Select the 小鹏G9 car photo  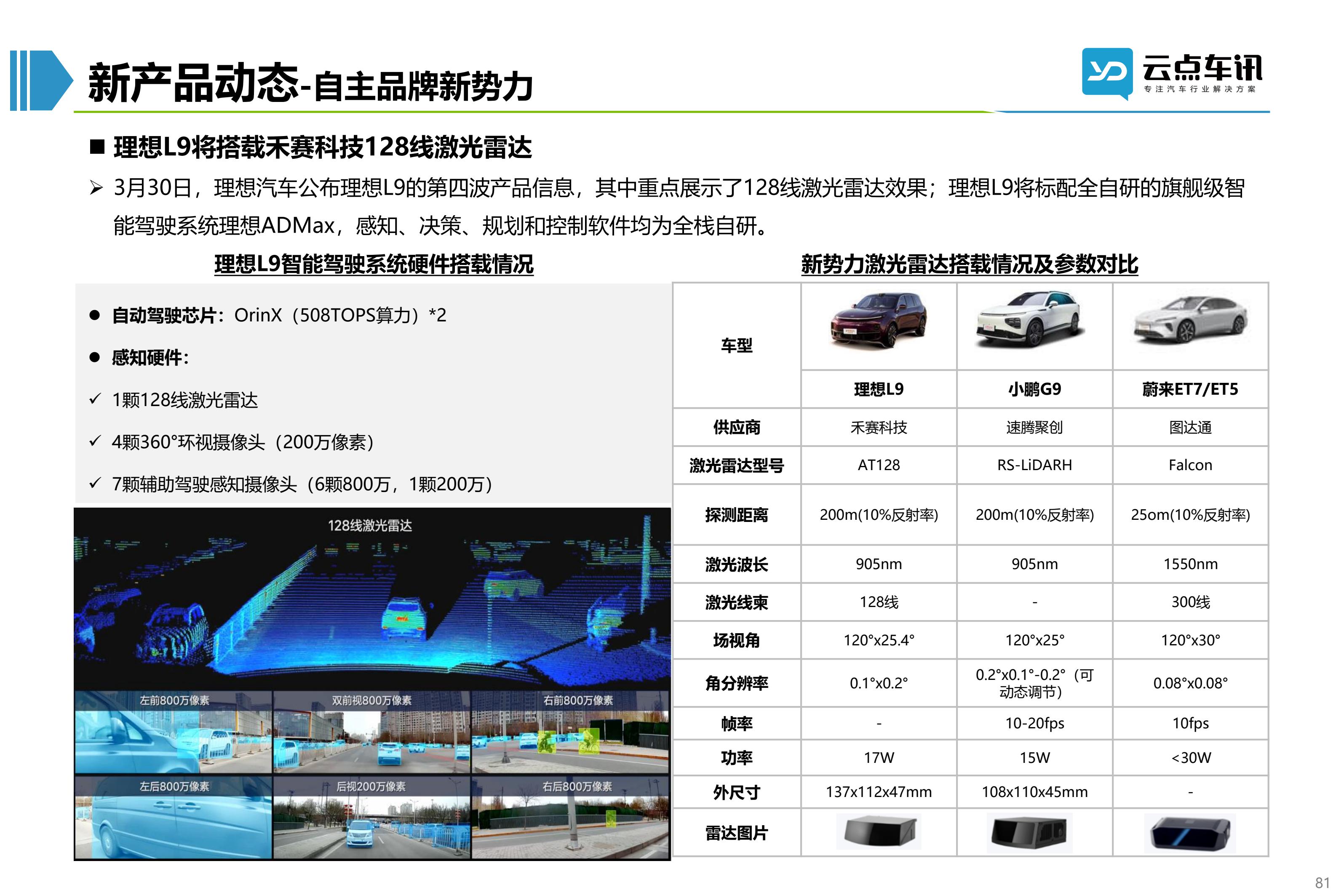pos(1030,319)
